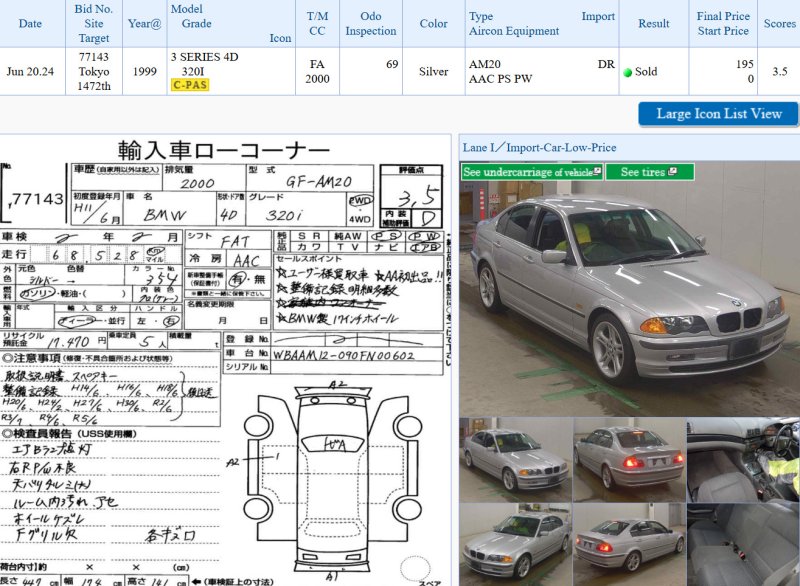800x586 pixels.
Task: Click the type code AM20
Action: 485,64
